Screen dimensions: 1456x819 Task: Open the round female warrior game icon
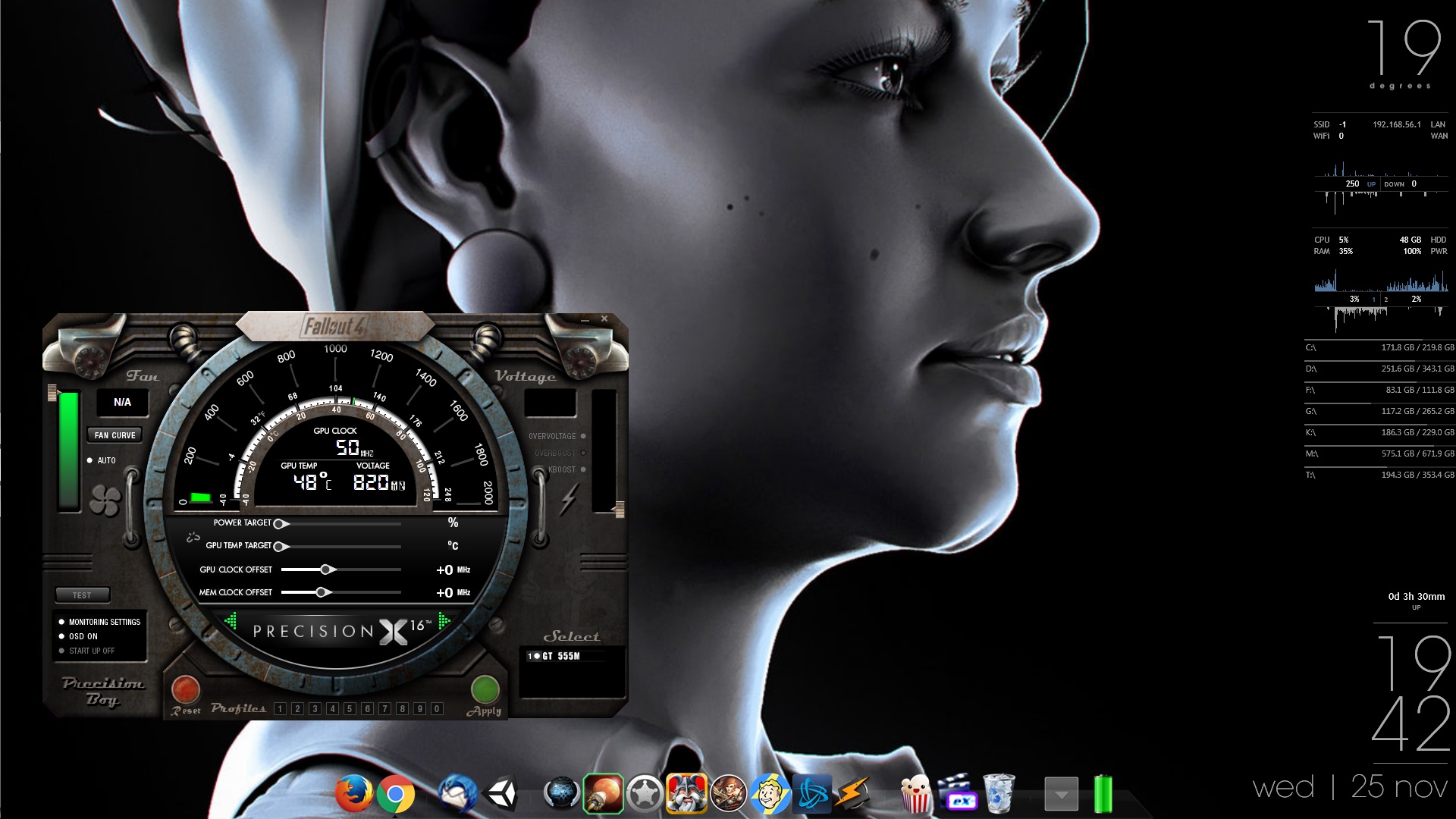point(728,794)
